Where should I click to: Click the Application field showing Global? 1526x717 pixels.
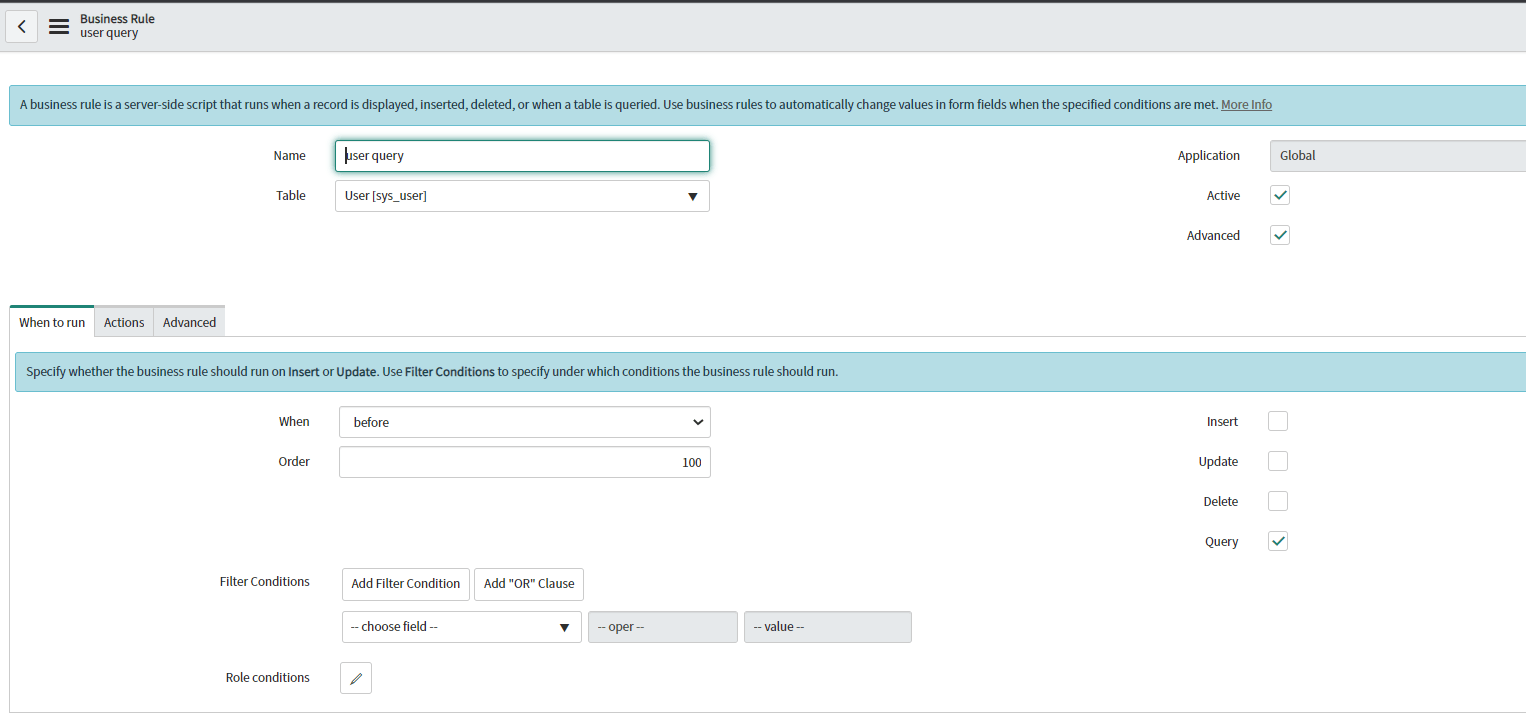(1398, 156)
